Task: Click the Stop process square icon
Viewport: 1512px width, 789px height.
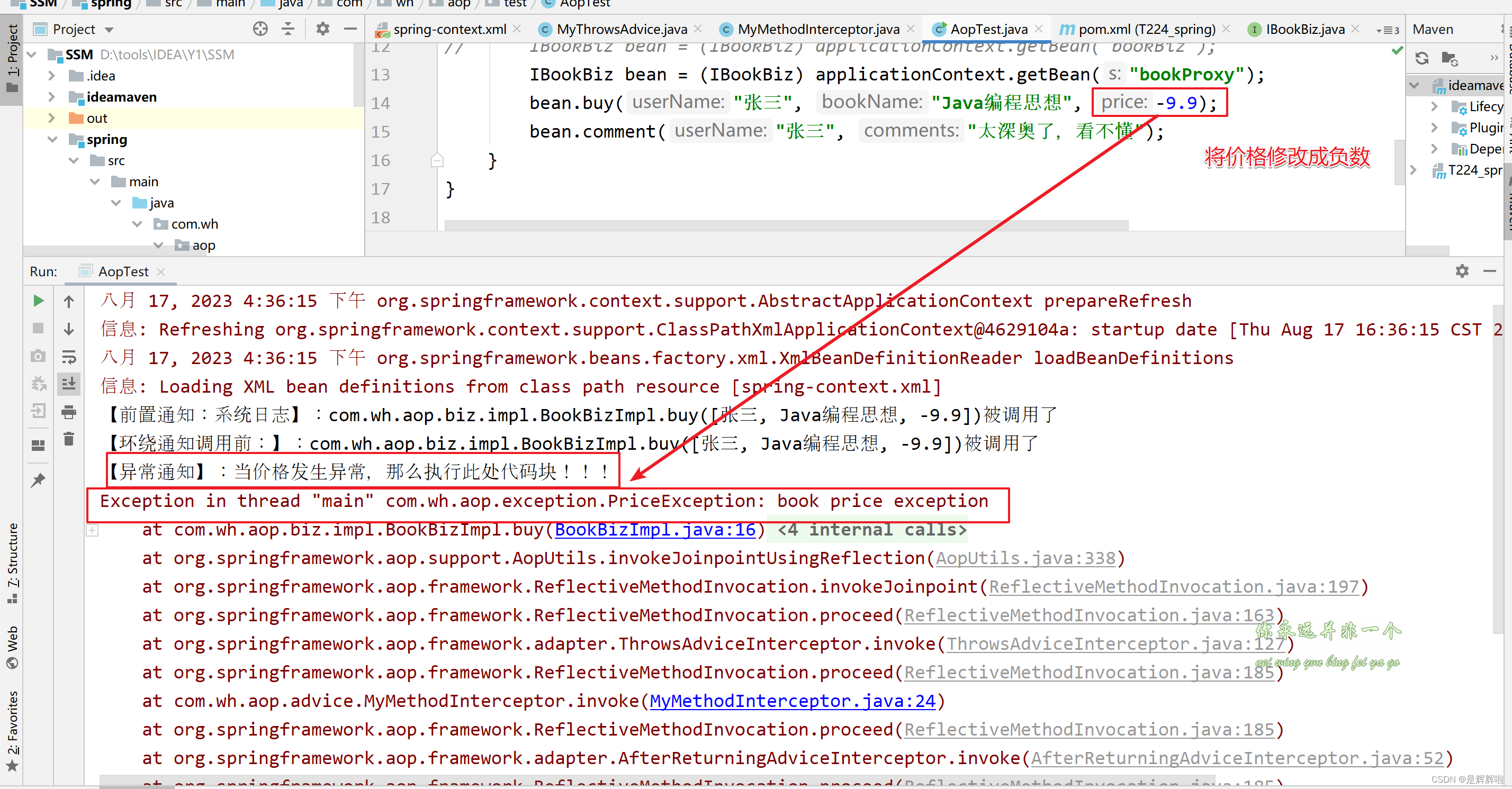Action: (38, 329)
